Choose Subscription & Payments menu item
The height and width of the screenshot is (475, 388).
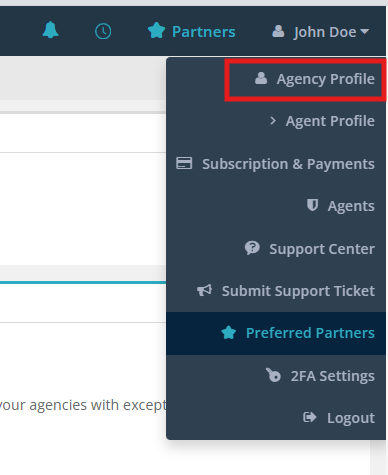click(276, 164)
